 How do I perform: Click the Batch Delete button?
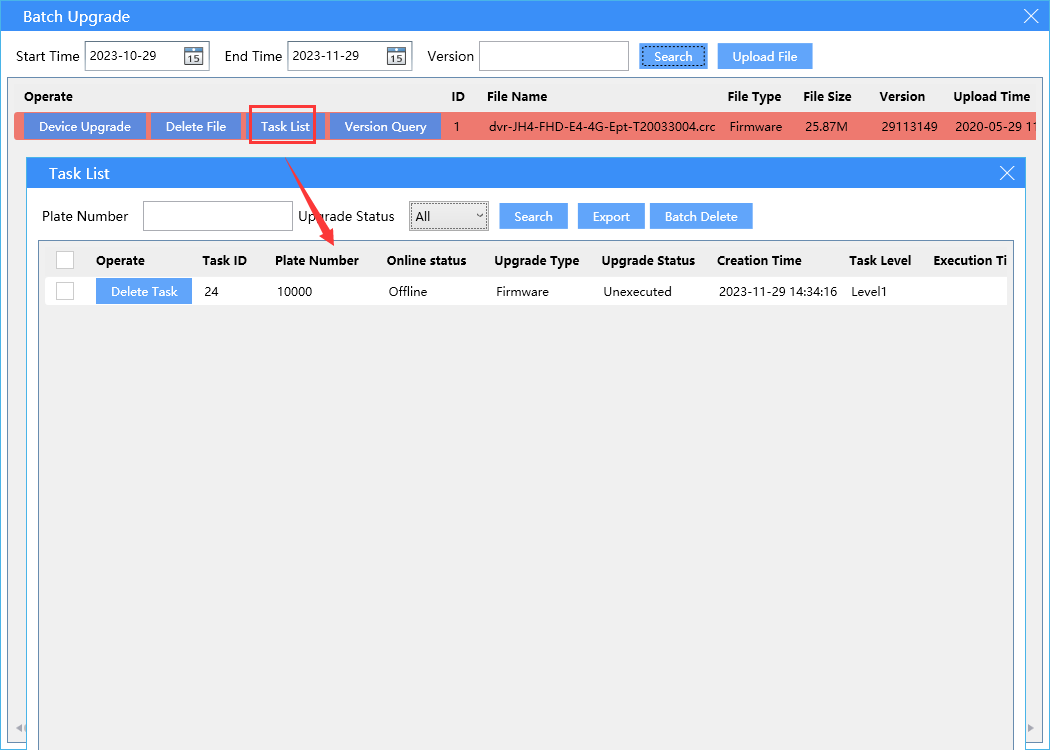coord(701,216)
